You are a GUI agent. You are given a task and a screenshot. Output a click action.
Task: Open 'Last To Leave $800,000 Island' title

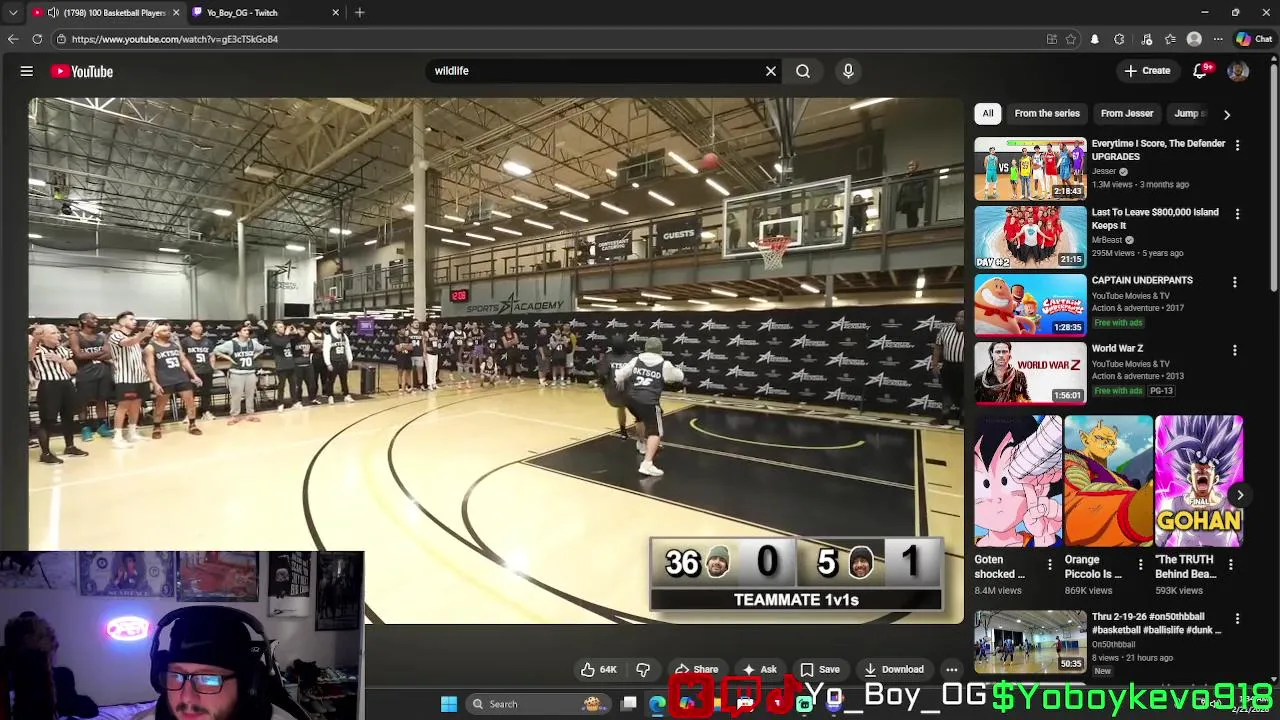1155,219
